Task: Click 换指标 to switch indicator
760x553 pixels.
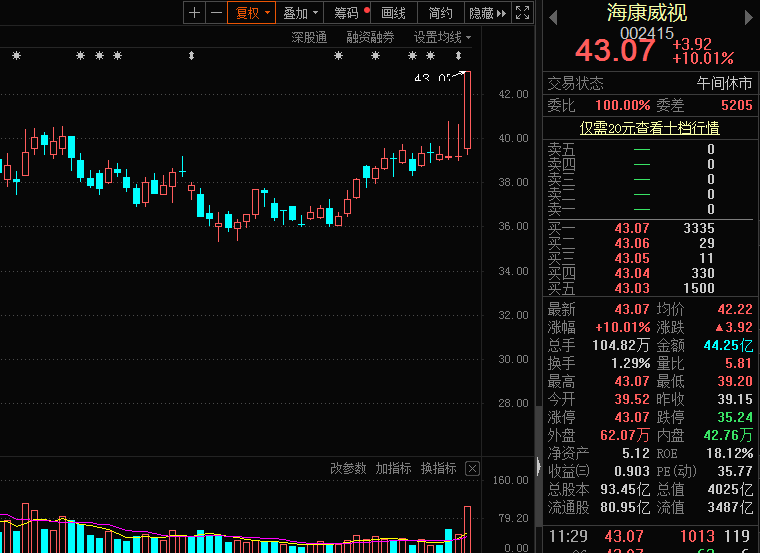Action: 439,468
